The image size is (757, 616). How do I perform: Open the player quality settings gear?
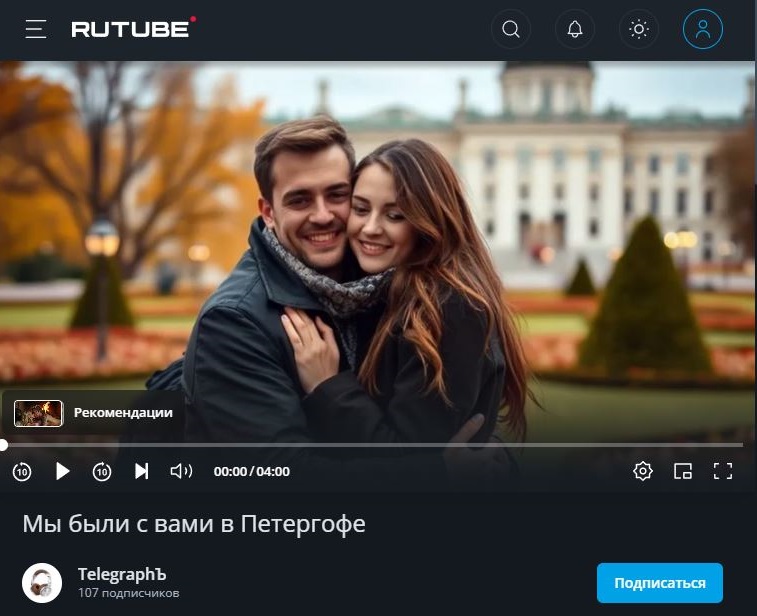[x=643, y=471]
